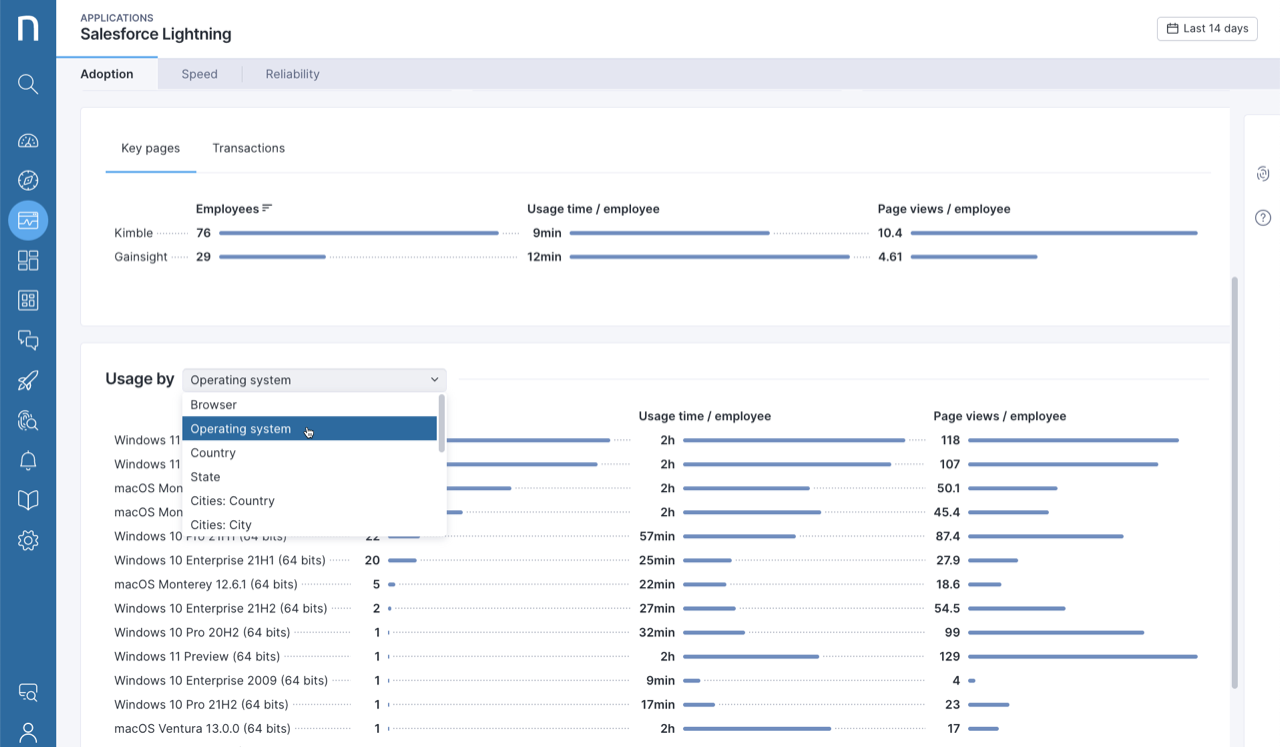Viewport: 1280px width, 747px height.
Task: Select the Transactions tab
Action: [x=249, y=148]
